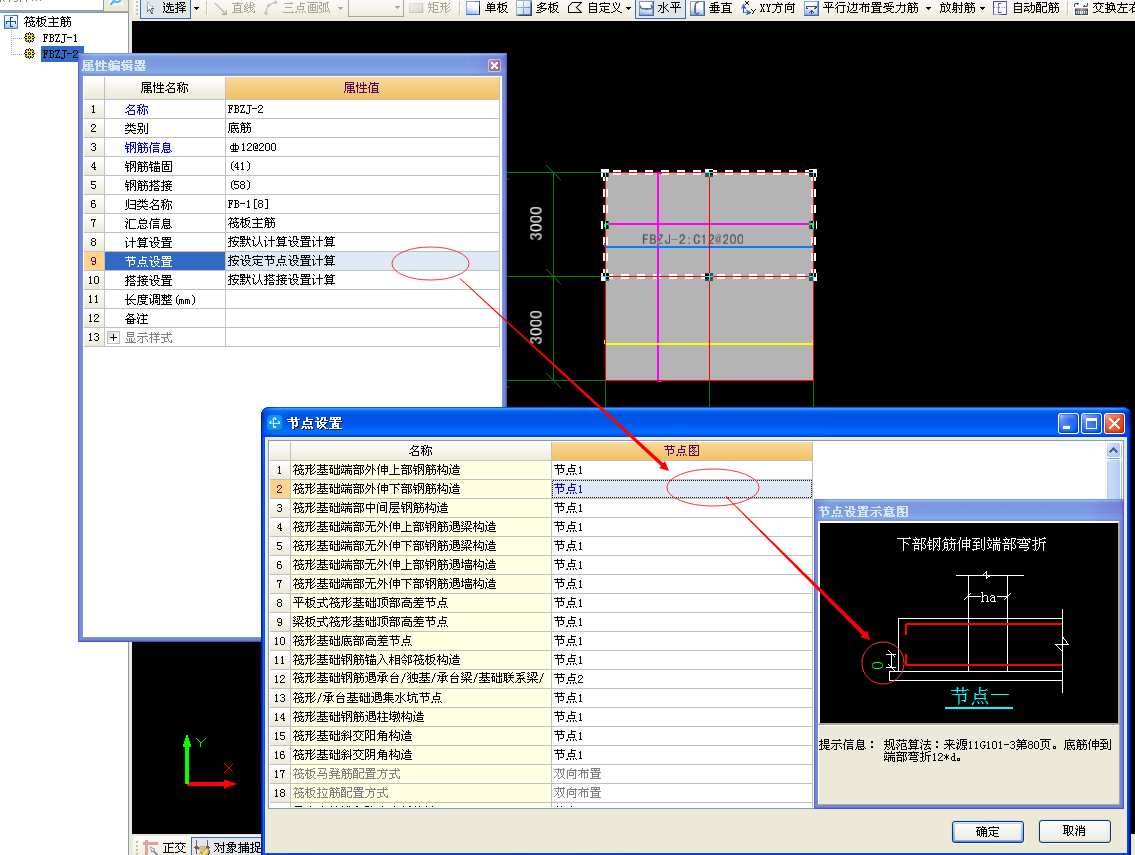
Task: Select row 筏形基础端部外伸上部钢筋构造
Action: 421,470
